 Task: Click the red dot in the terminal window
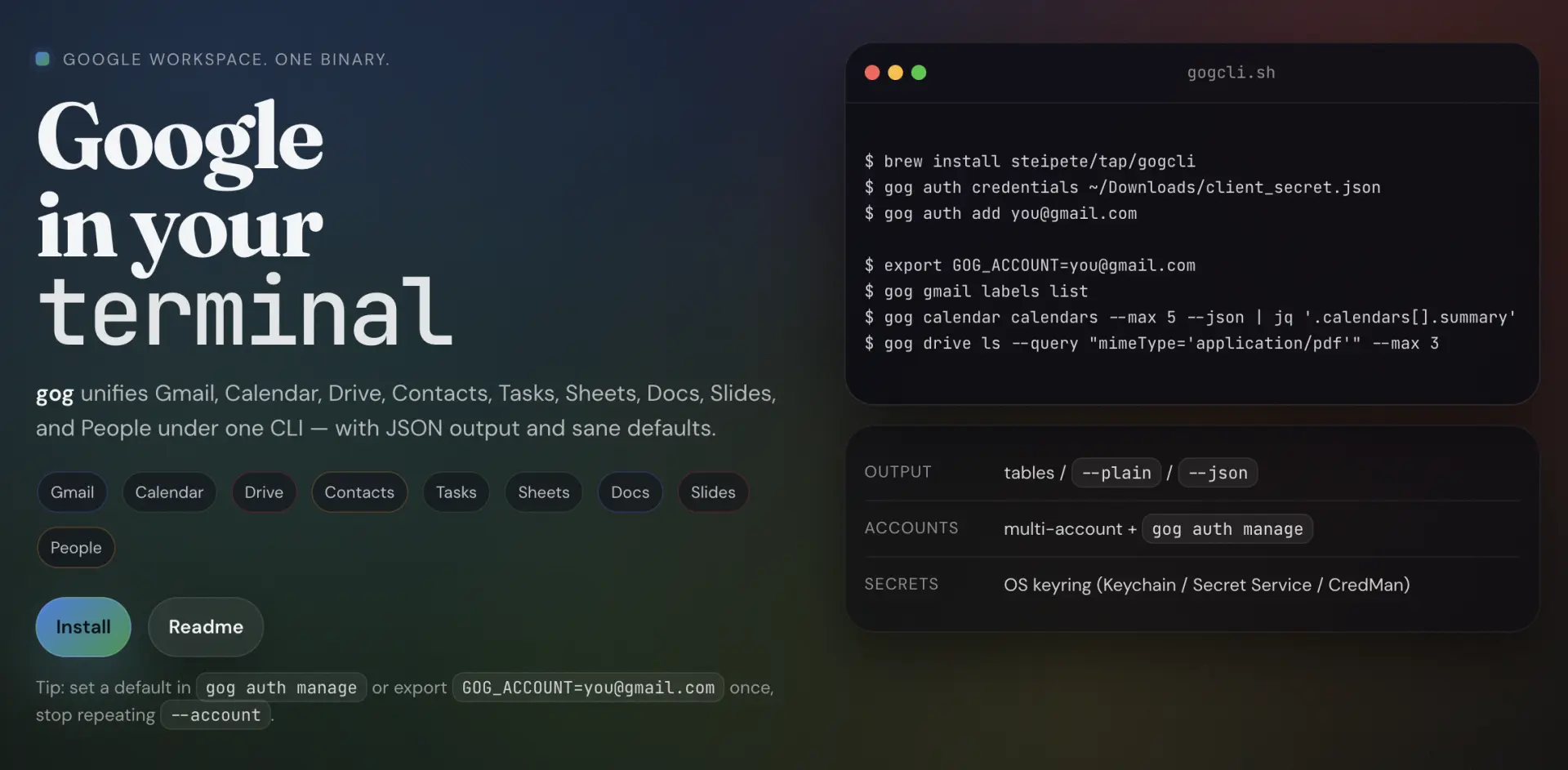click(872, 73)
